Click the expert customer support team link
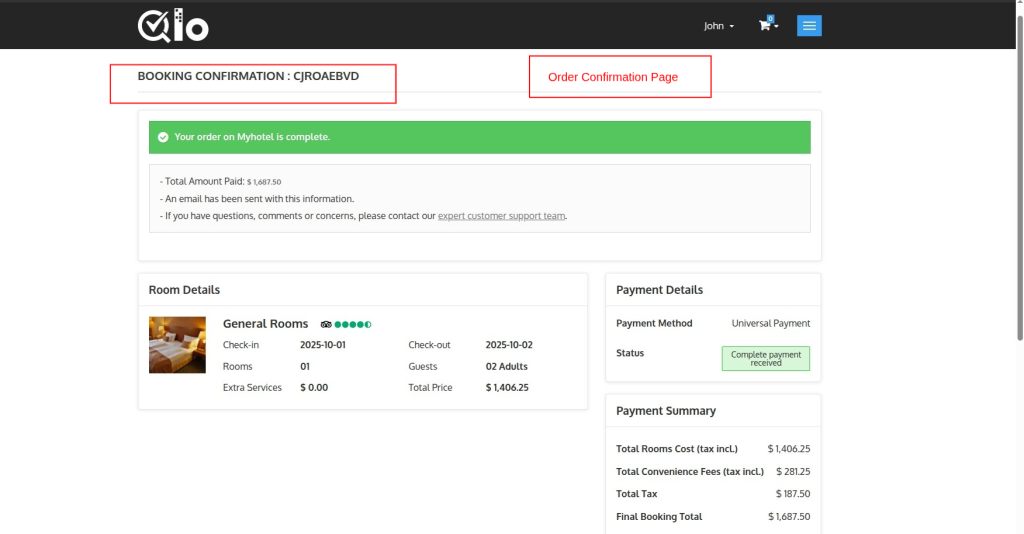Screen dimensions: 1024x534 coord(501,216)
